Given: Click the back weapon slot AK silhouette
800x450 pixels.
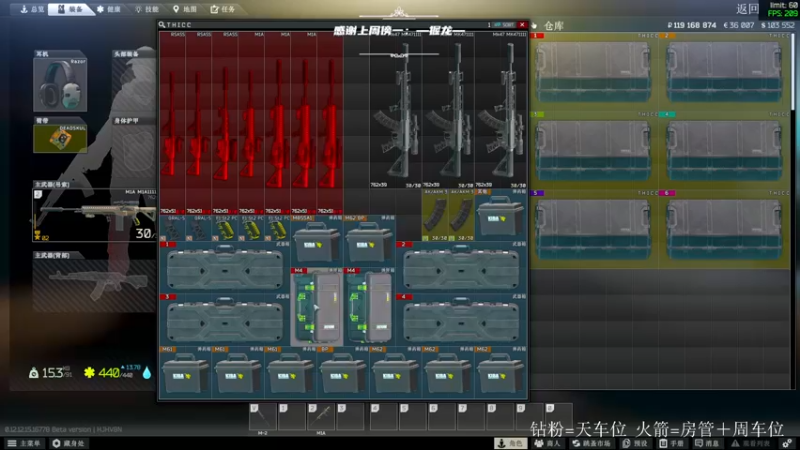Looking at the screenshot, I should tap(94, 285).
